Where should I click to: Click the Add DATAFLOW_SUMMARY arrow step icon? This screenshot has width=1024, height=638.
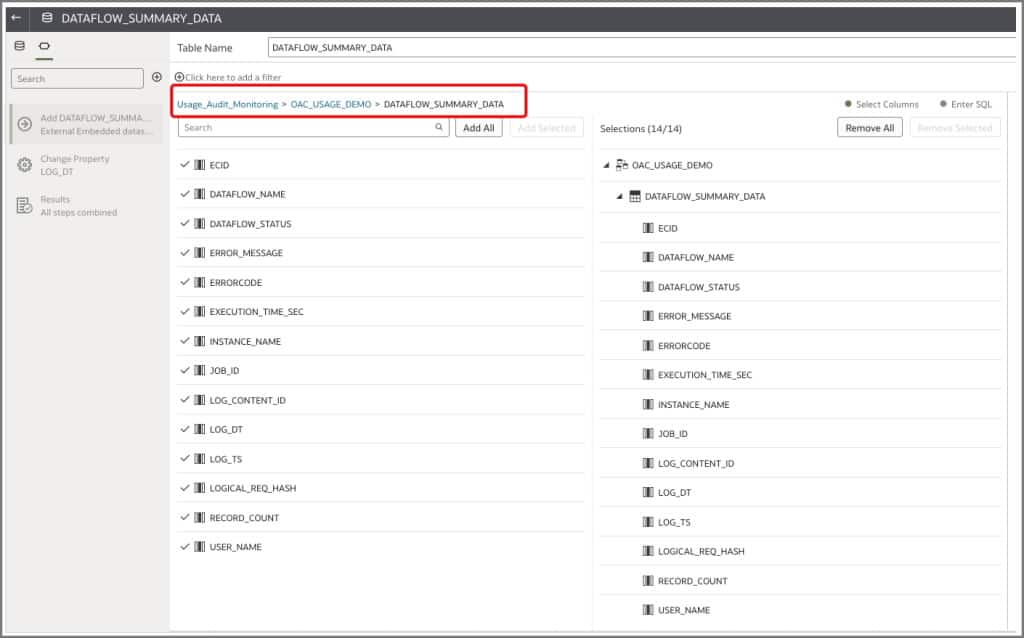22,124
